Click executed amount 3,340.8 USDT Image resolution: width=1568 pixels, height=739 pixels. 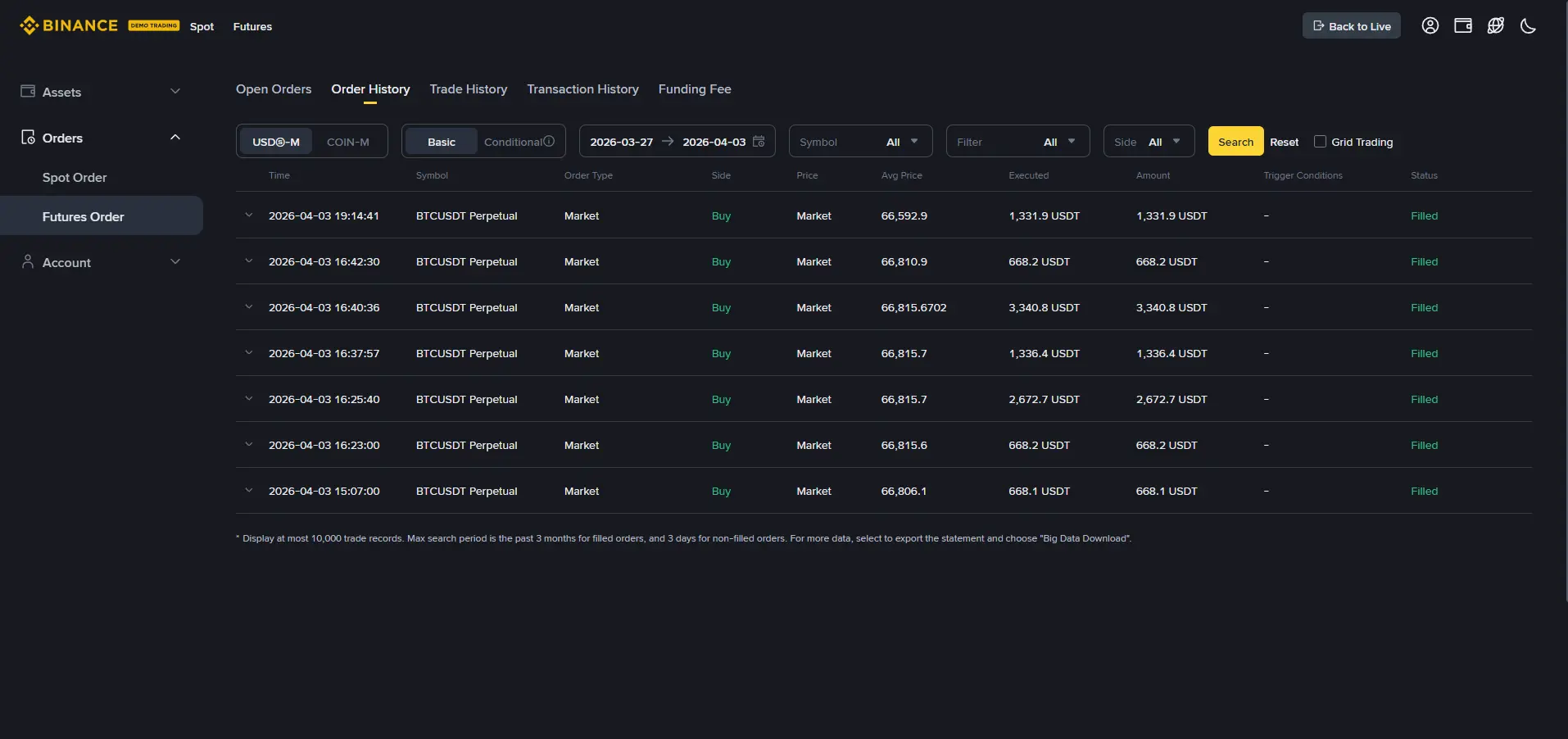tap(1044, 307)
